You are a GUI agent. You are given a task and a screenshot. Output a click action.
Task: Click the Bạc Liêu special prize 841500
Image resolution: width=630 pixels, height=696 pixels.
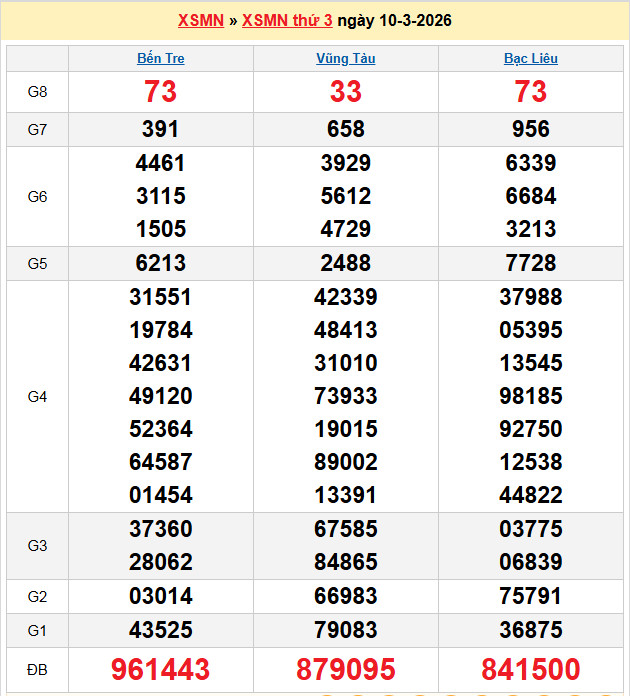click(x=530, y=669)
